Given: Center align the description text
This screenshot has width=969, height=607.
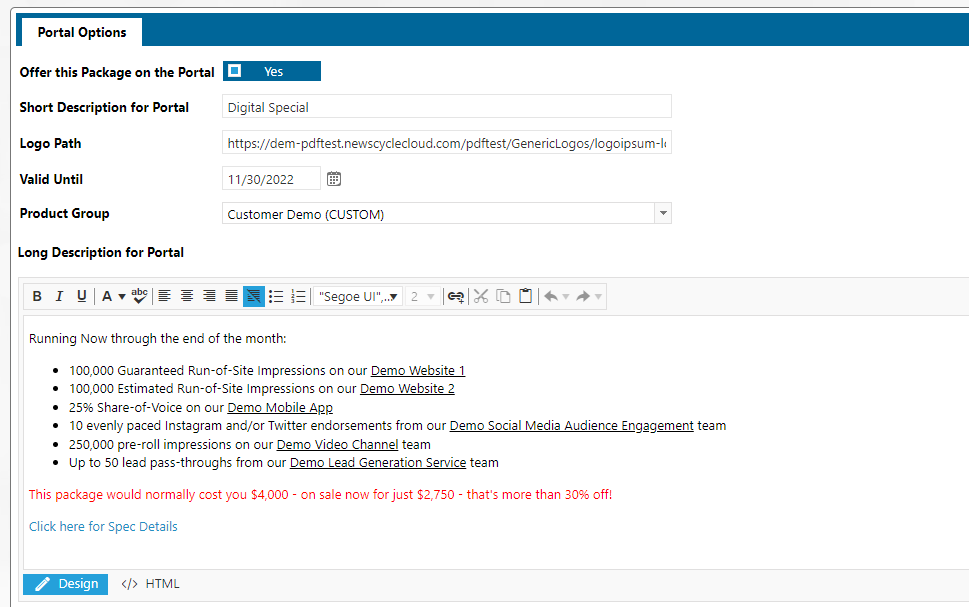Looking at the screenshot, I should (187, 296).
